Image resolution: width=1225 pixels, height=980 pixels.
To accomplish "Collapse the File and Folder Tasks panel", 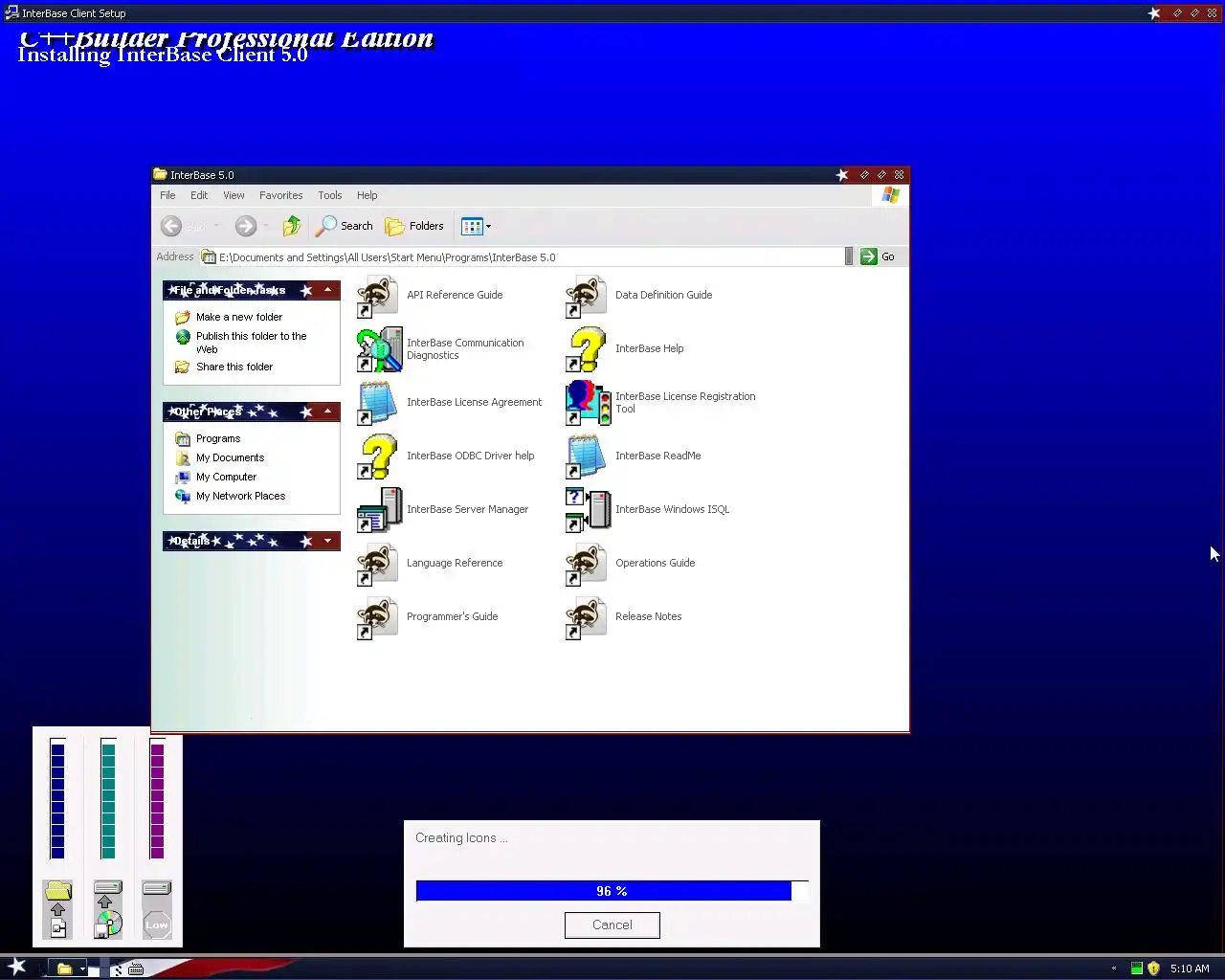I will coord(327,290).
